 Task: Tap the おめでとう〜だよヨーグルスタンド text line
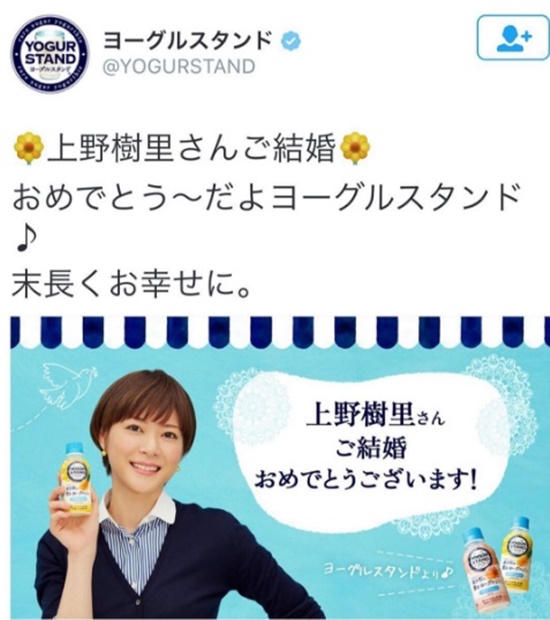point(266,197)
